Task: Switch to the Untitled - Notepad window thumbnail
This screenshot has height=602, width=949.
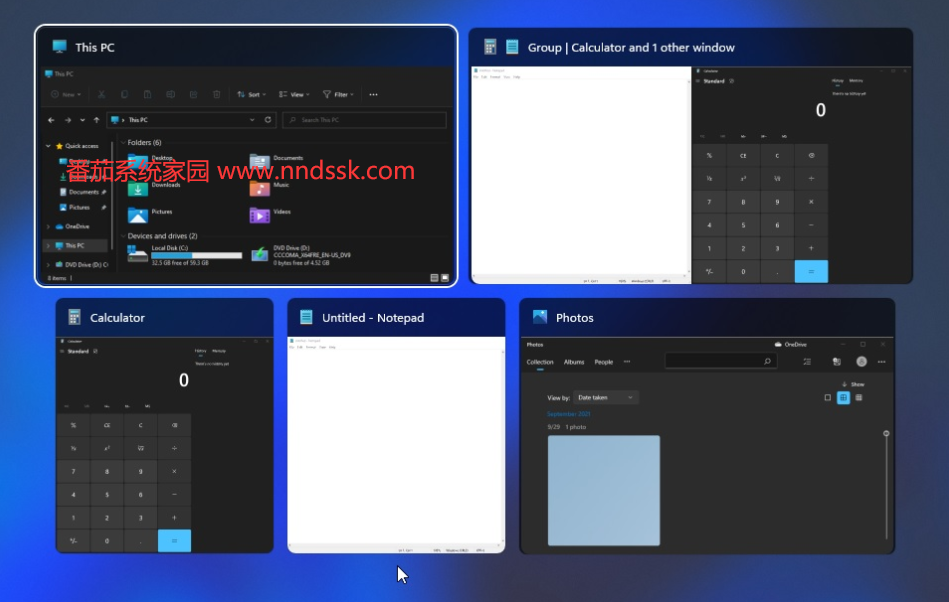Action: [x=396, y=425]
